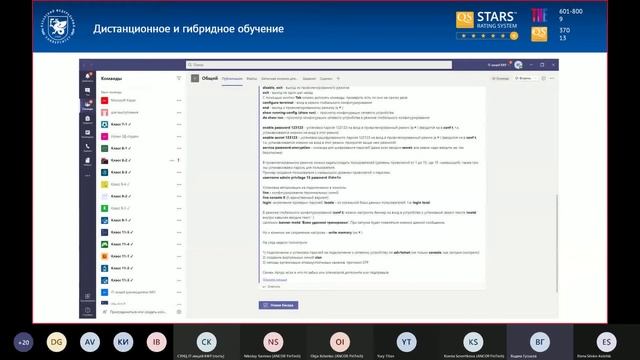Image resolution: width=640 pixels, height=360 pixels.
Task: Select OI participant video tile
Action: coord(340,342)
